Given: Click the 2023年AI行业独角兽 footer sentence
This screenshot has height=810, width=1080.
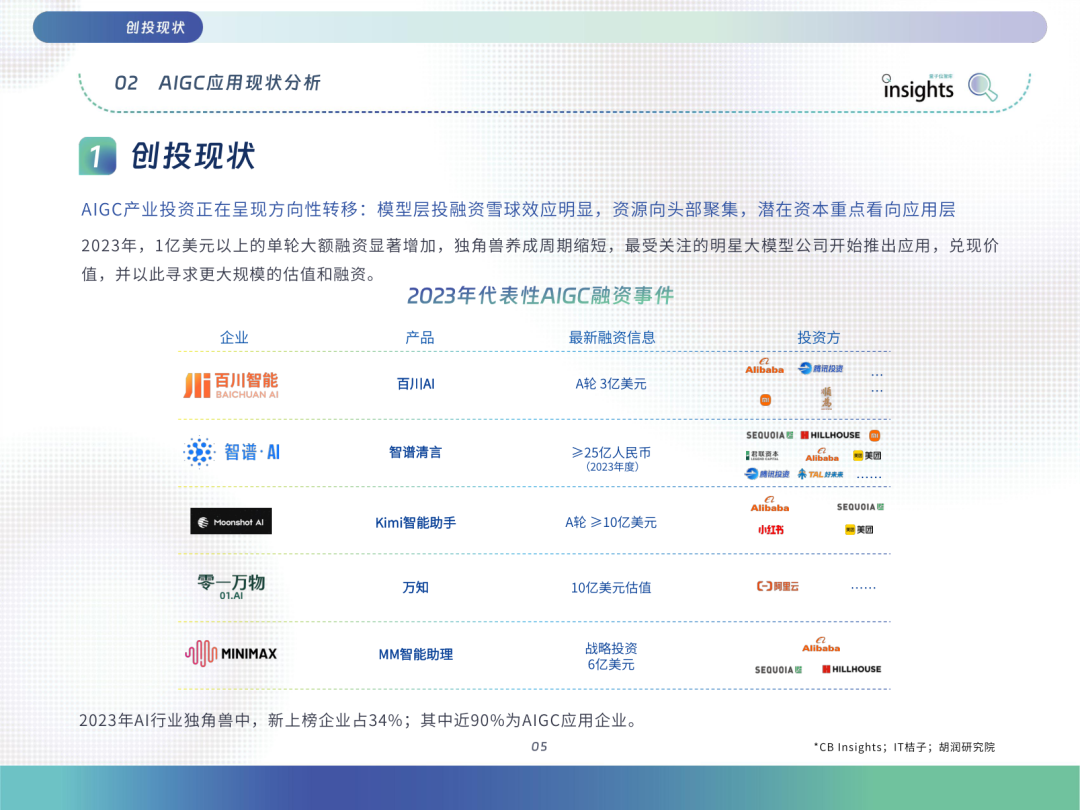Looking at the screenshot, I should 359,720.
